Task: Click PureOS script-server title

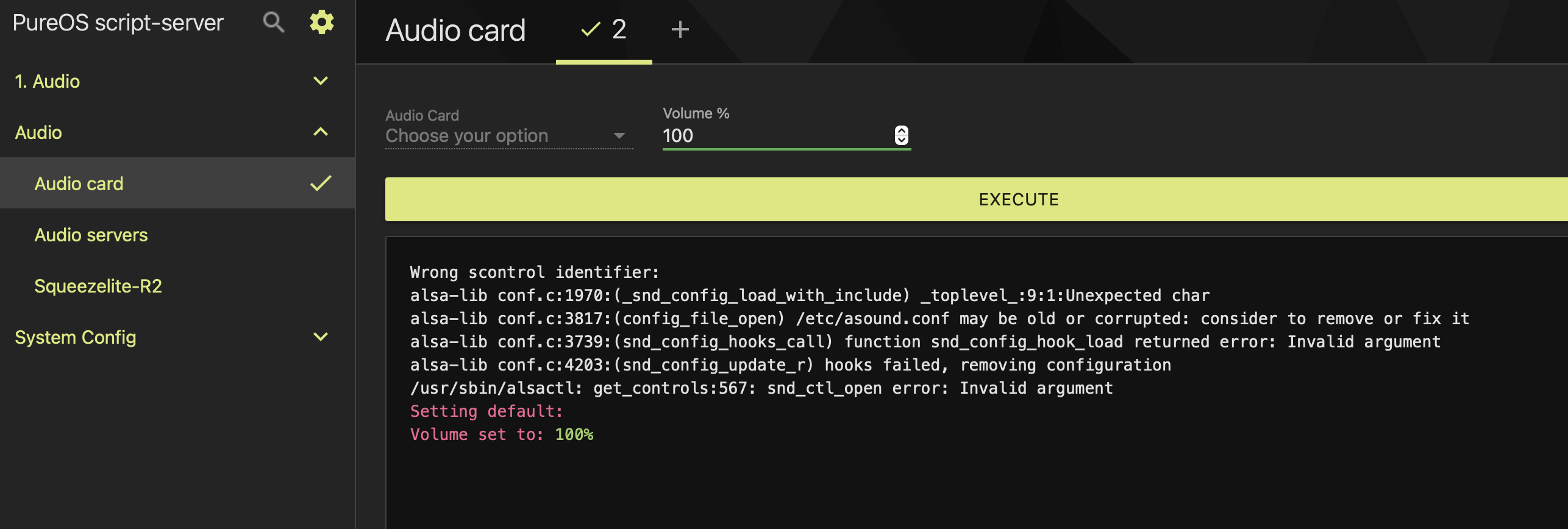Action: pos(118,23)
